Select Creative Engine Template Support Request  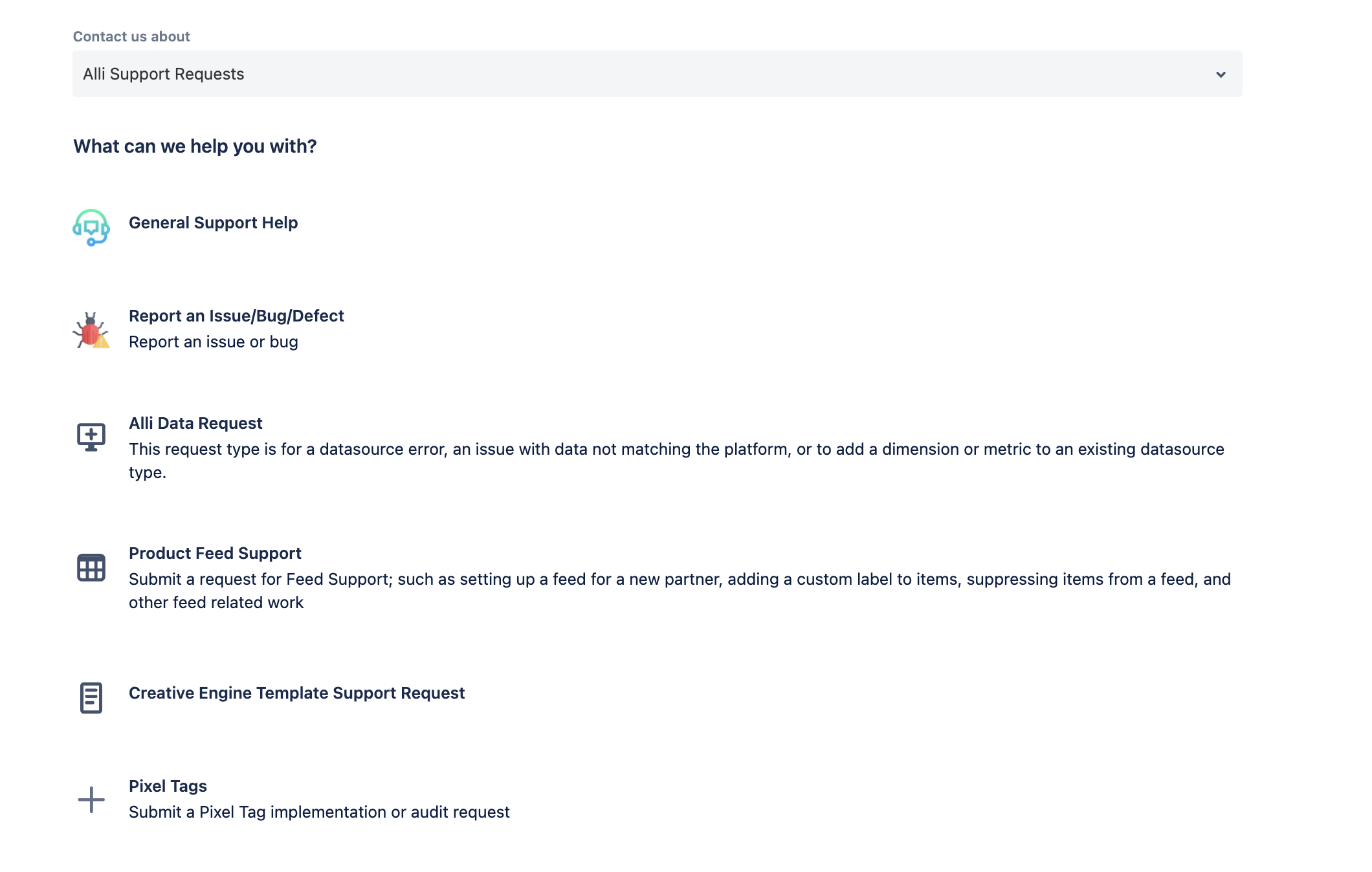[x=296, y=693]
